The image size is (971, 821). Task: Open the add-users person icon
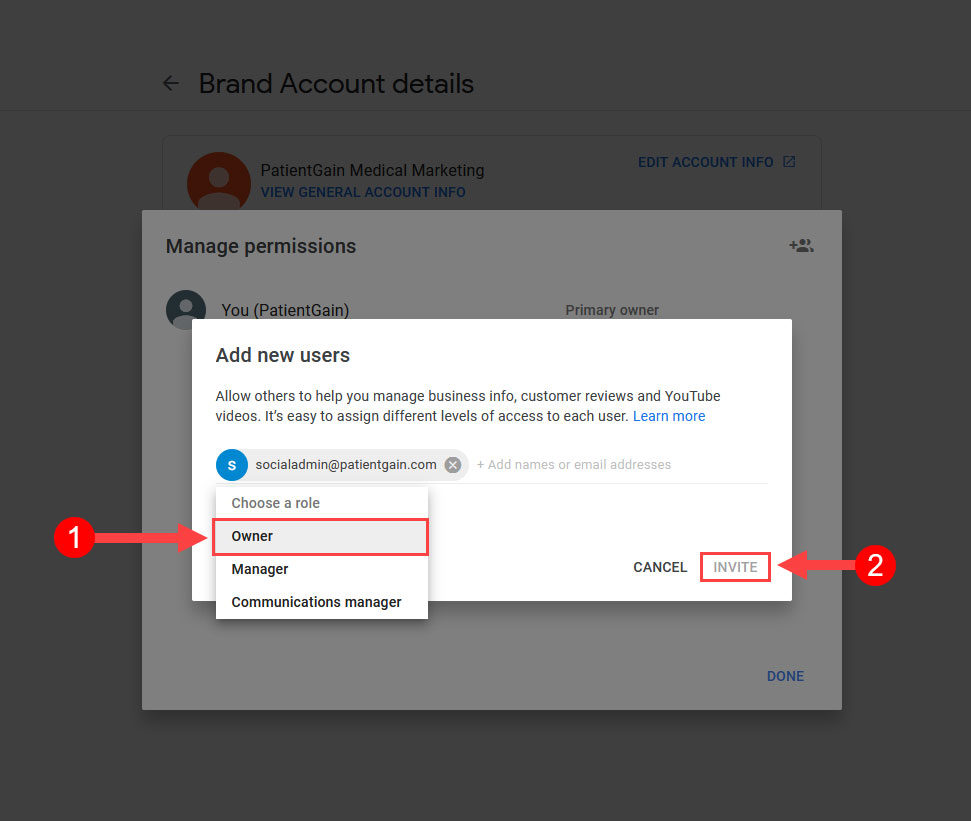800,245
